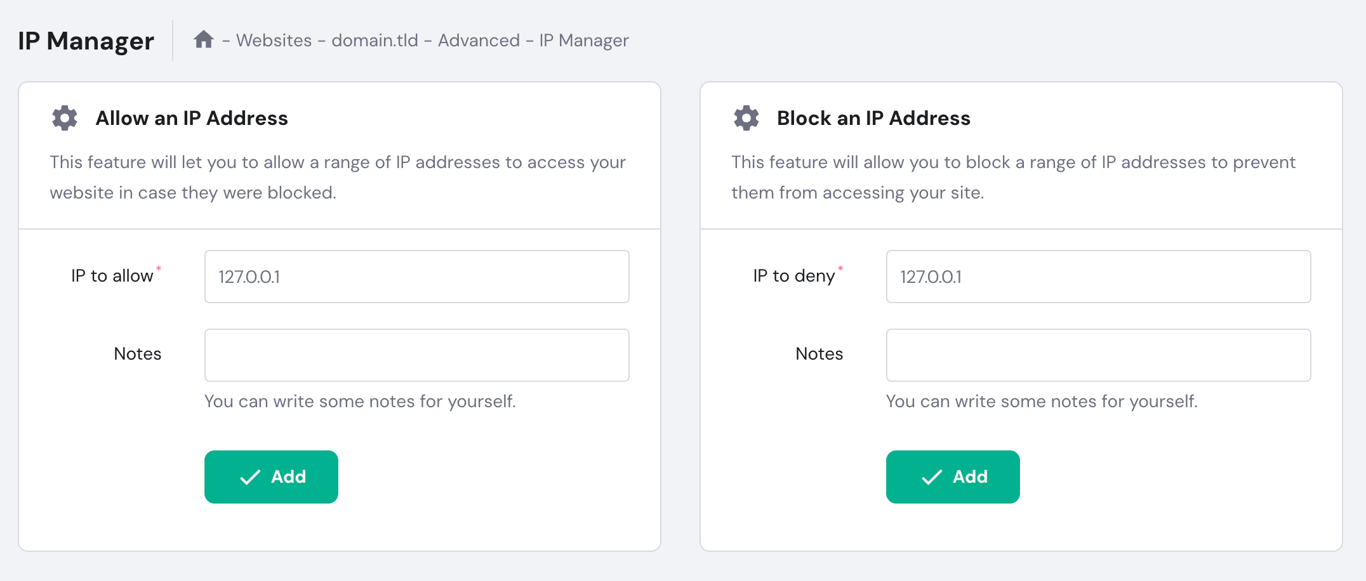Click the IP to allow input field
Image resolution: width=1366 pixels, height=581 pixels.
click(x=416, y=276)
